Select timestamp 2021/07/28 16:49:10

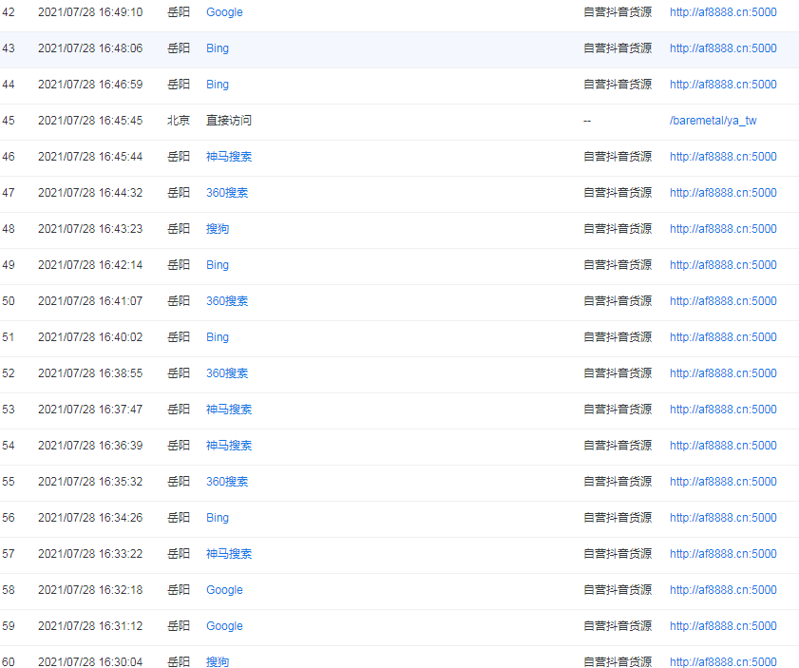90,12
